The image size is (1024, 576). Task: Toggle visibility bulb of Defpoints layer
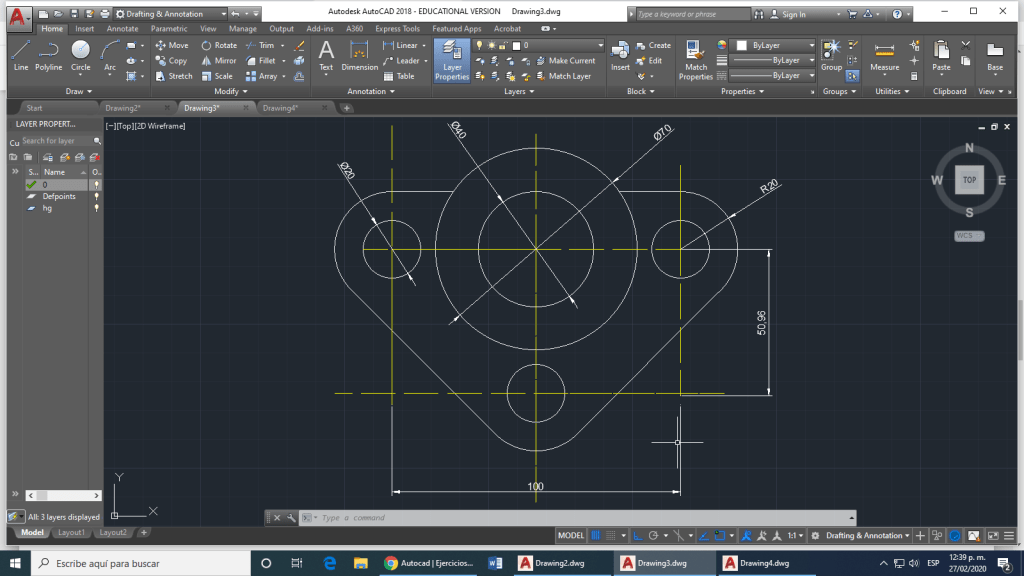tap(97, 197)
